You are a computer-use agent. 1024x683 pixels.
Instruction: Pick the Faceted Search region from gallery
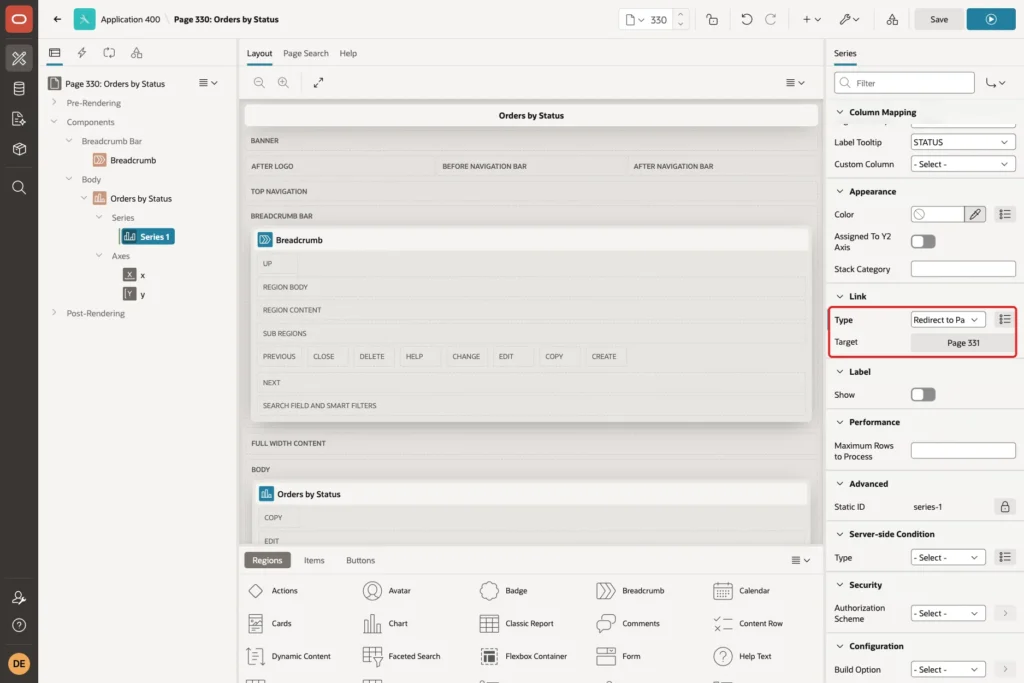(402, 656)
